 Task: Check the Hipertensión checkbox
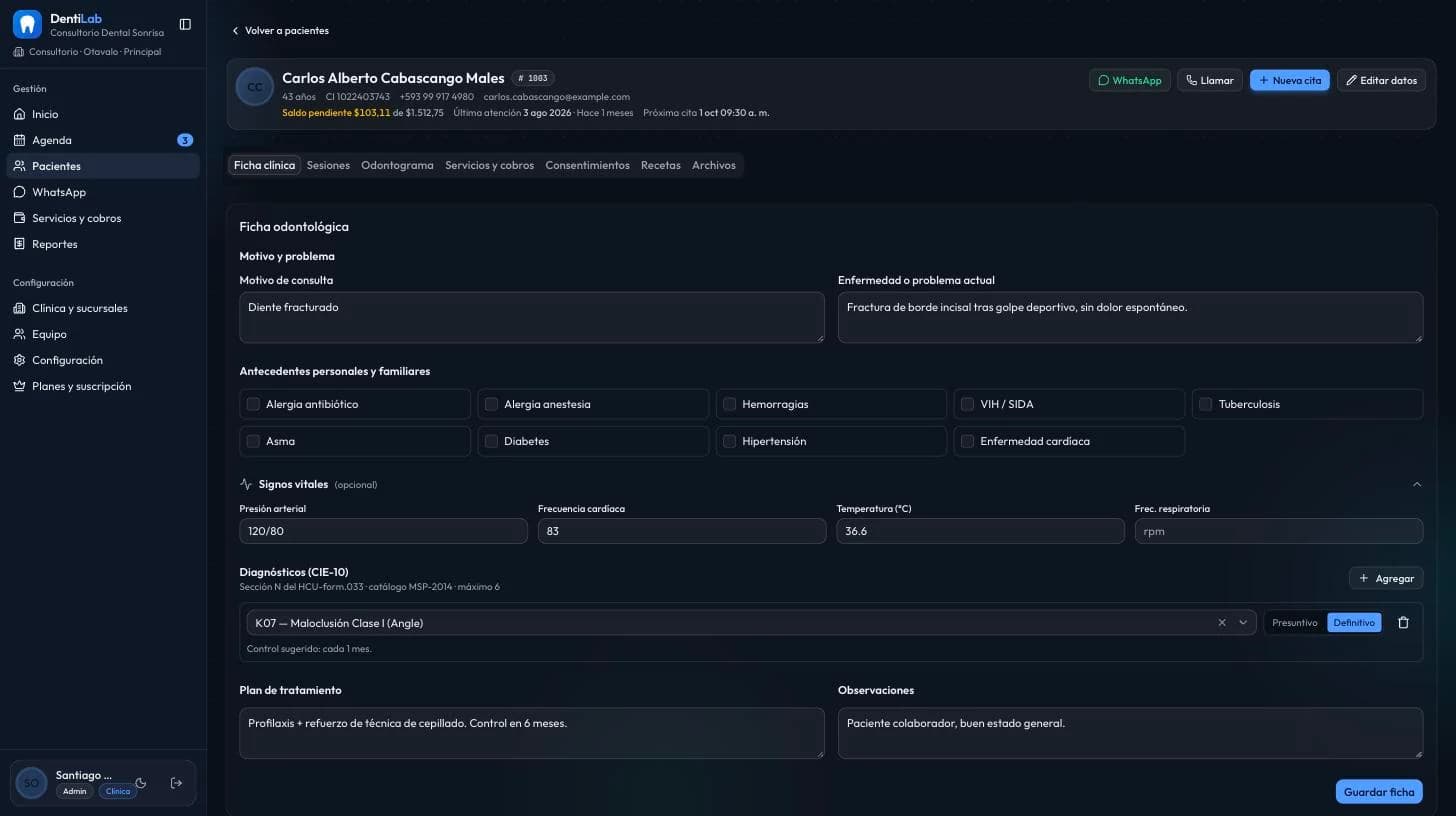point(729,441)
